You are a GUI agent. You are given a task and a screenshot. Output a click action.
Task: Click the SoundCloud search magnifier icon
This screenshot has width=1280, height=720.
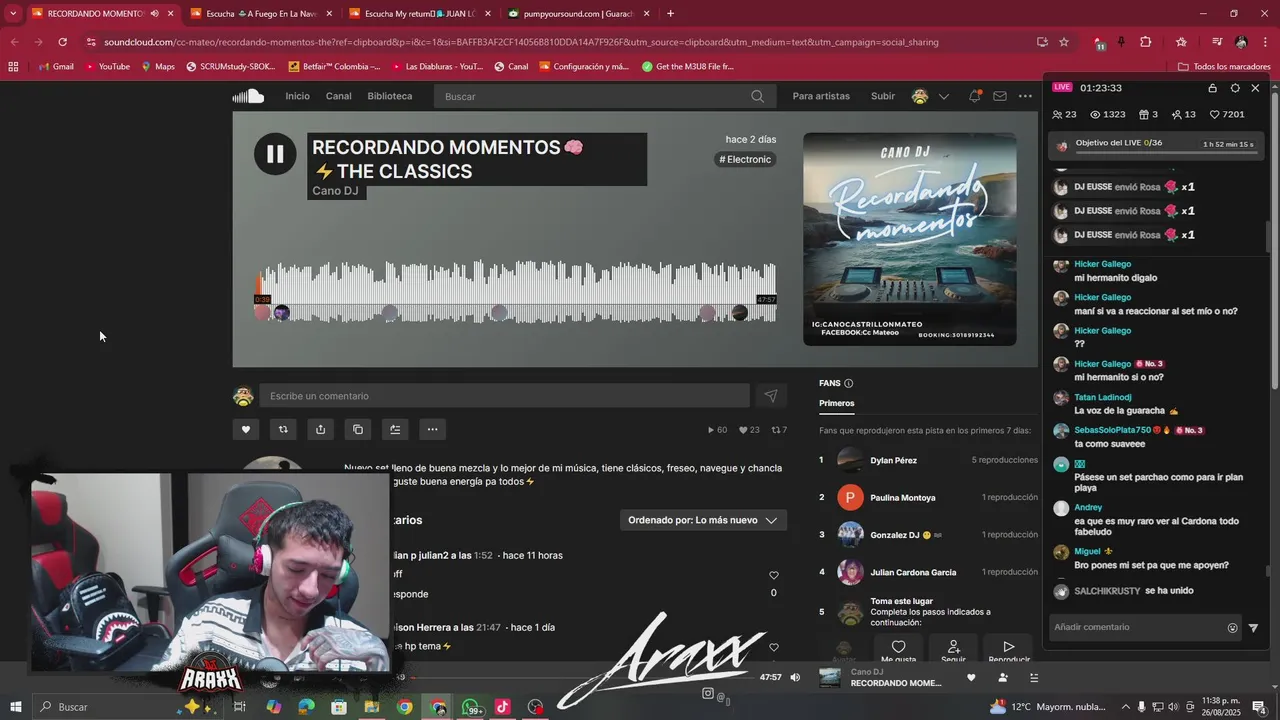(x=757, y=96)
